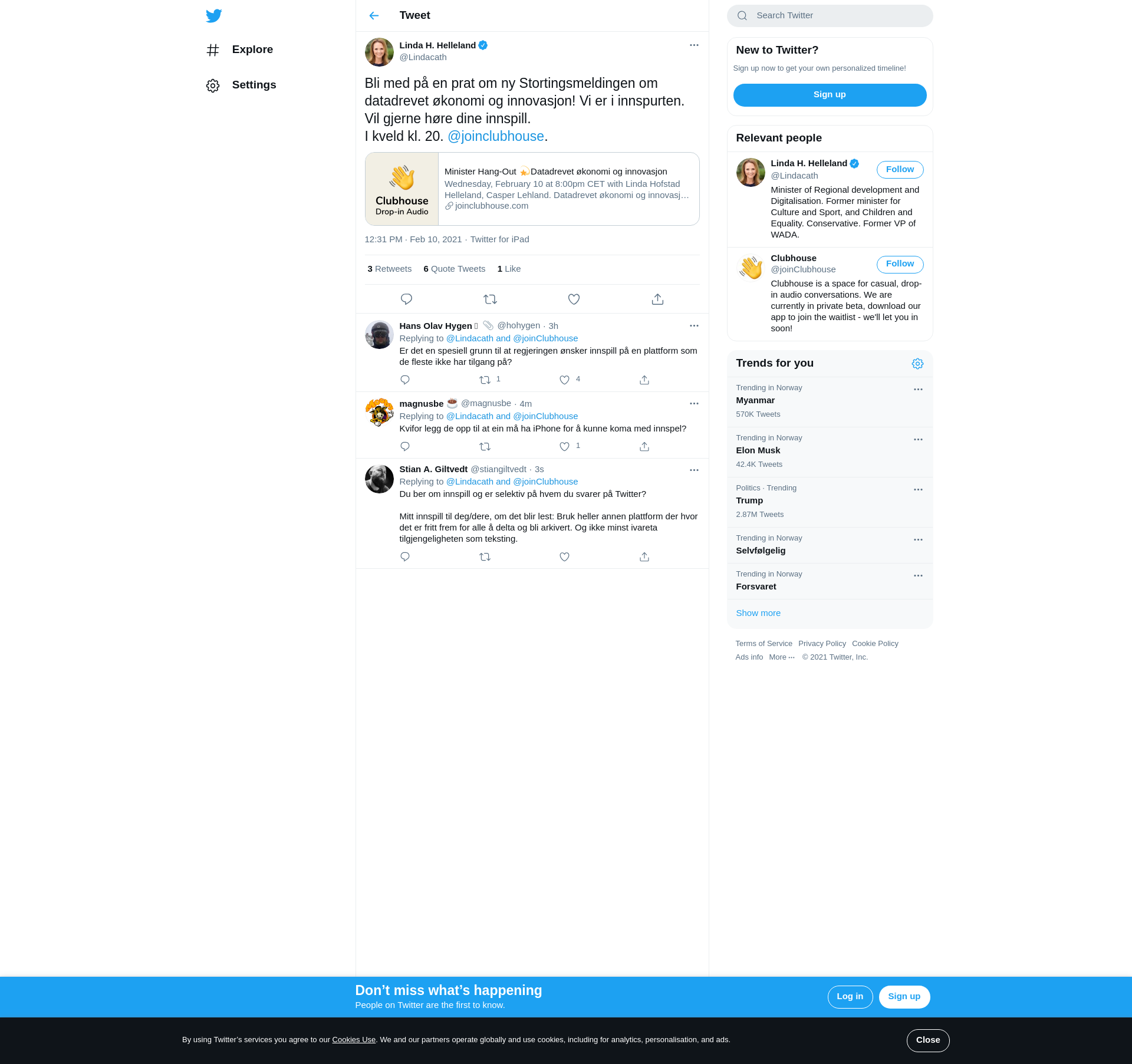The image size is (1132, 1064).
Task: Reply to Hans Olav Hygen's tweet
Action: pos(404,380)
